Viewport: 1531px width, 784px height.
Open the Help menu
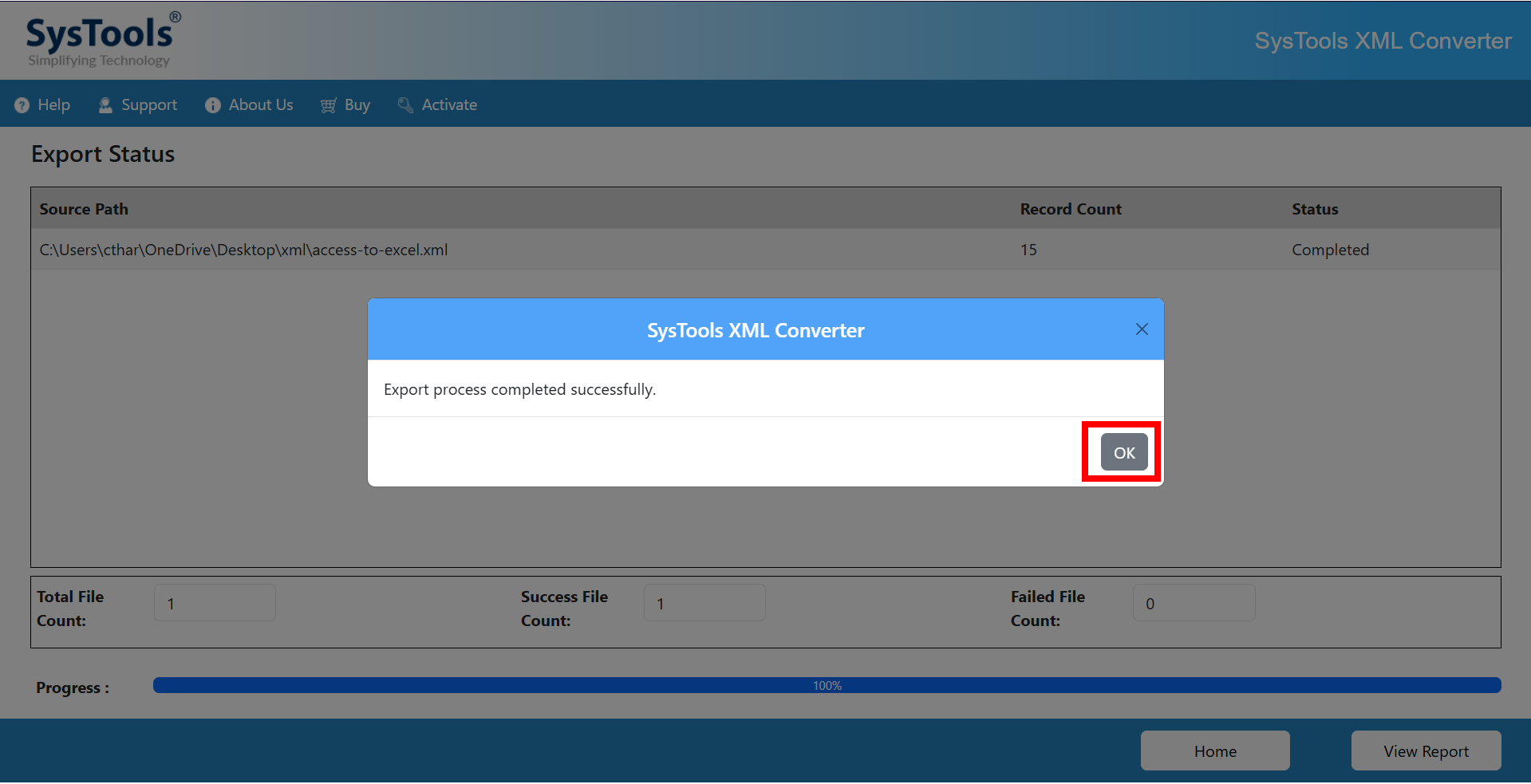51,104
